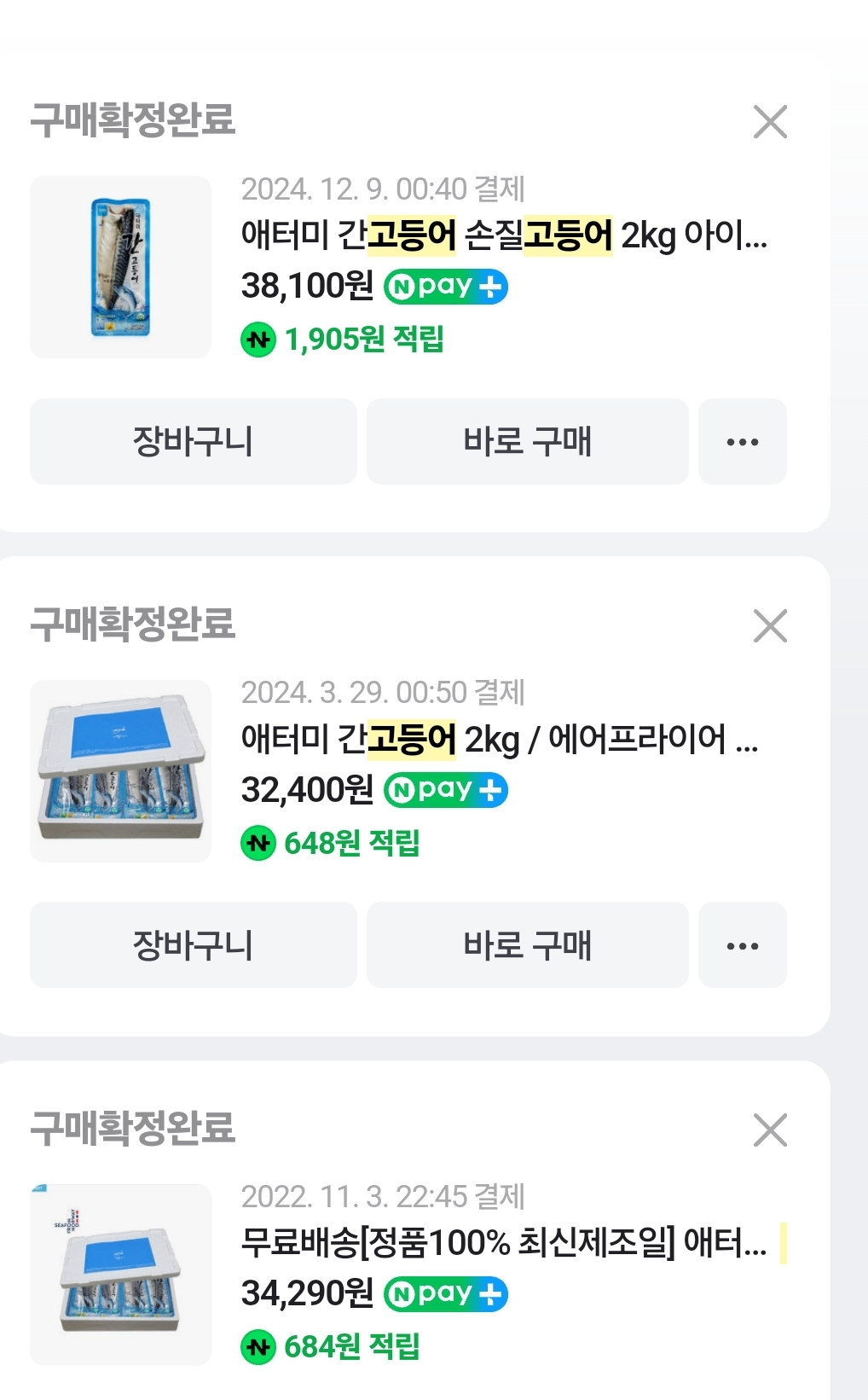Remove the 2024. 3. 29. order card
This screenshot has width=868, height=1400.
[x=770, y=626]
